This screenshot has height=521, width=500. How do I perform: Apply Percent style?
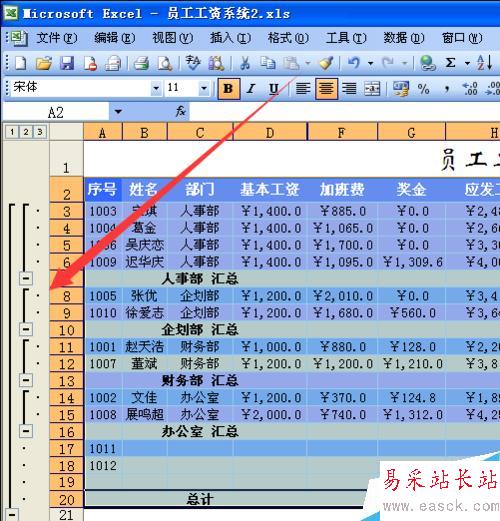423,89
